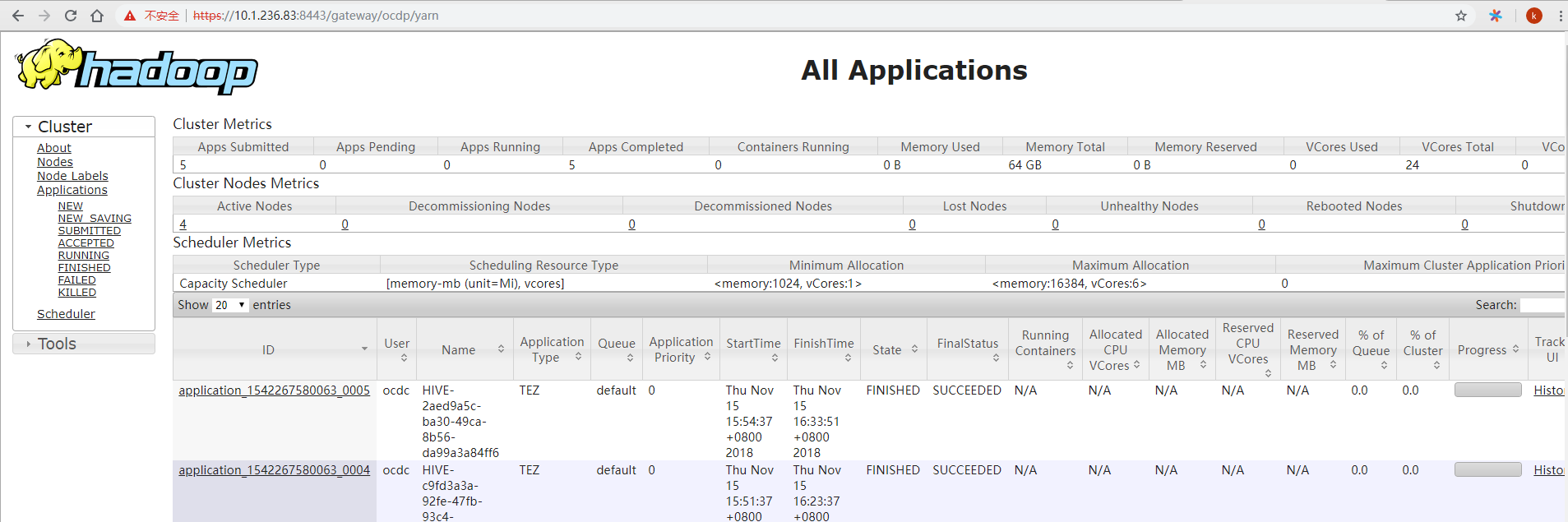Click the browser address bar URL

(316, 16)
